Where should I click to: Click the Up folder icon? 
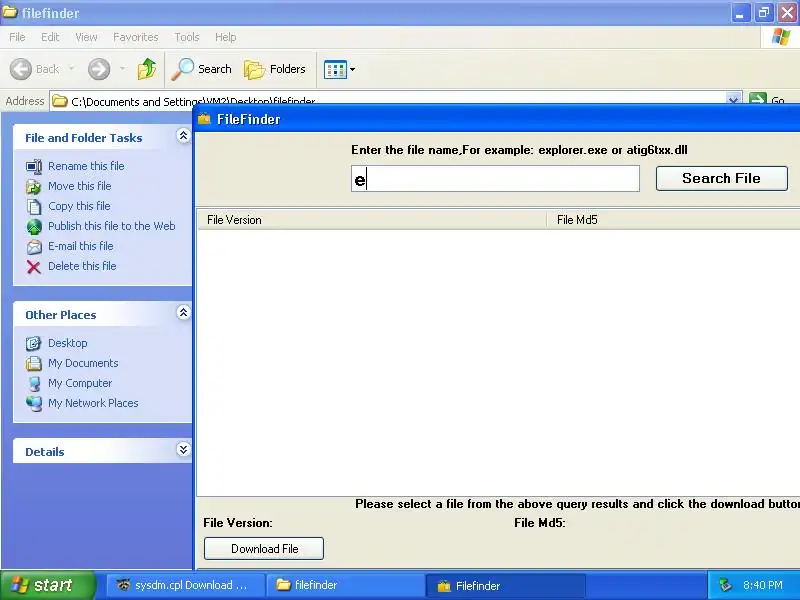[x=147, y=69]
